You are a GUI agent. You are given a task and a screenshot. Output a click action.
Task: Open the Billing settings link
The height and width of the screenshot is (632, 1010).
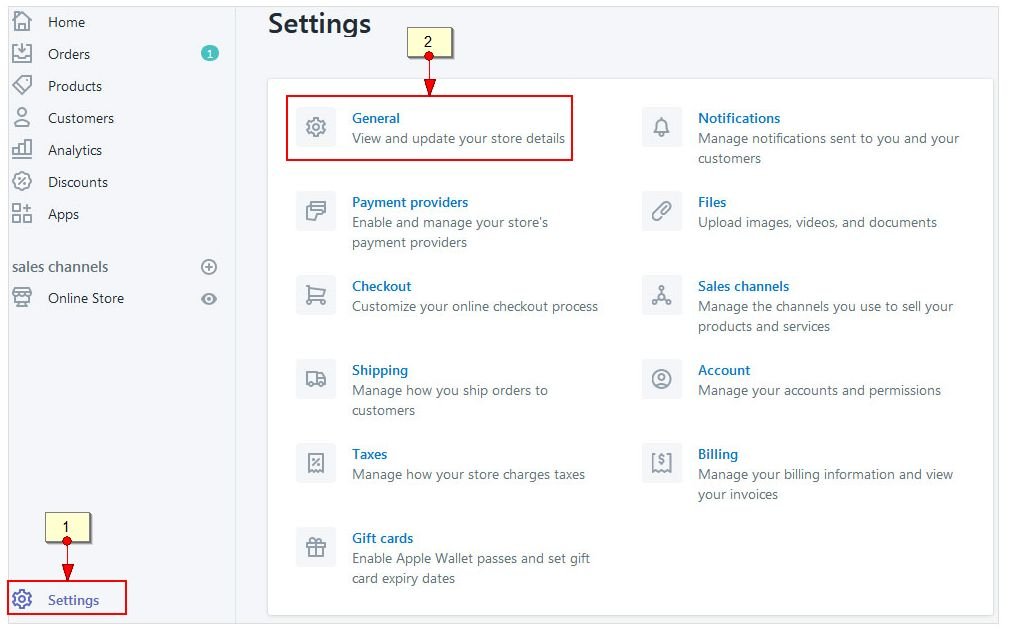[x=718, y=454]
